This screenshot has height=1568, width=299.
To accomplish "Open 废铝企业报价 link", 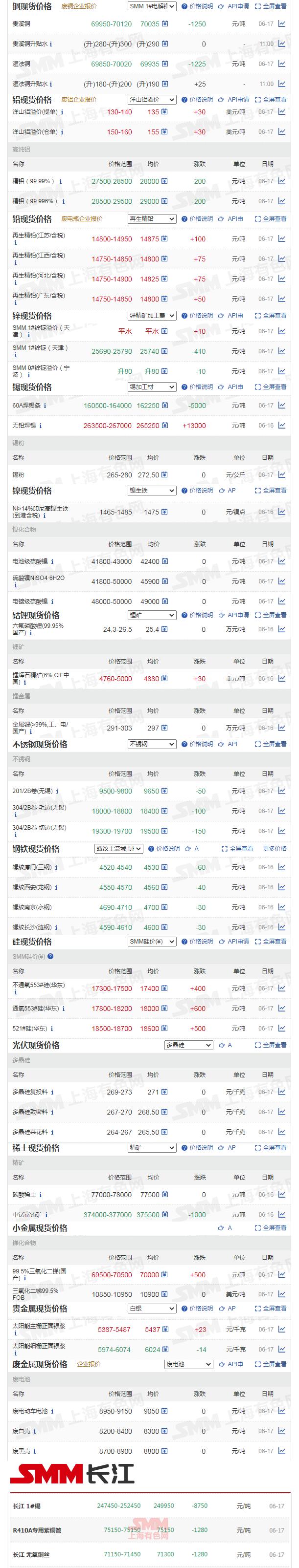I will (x=79, y=99).
